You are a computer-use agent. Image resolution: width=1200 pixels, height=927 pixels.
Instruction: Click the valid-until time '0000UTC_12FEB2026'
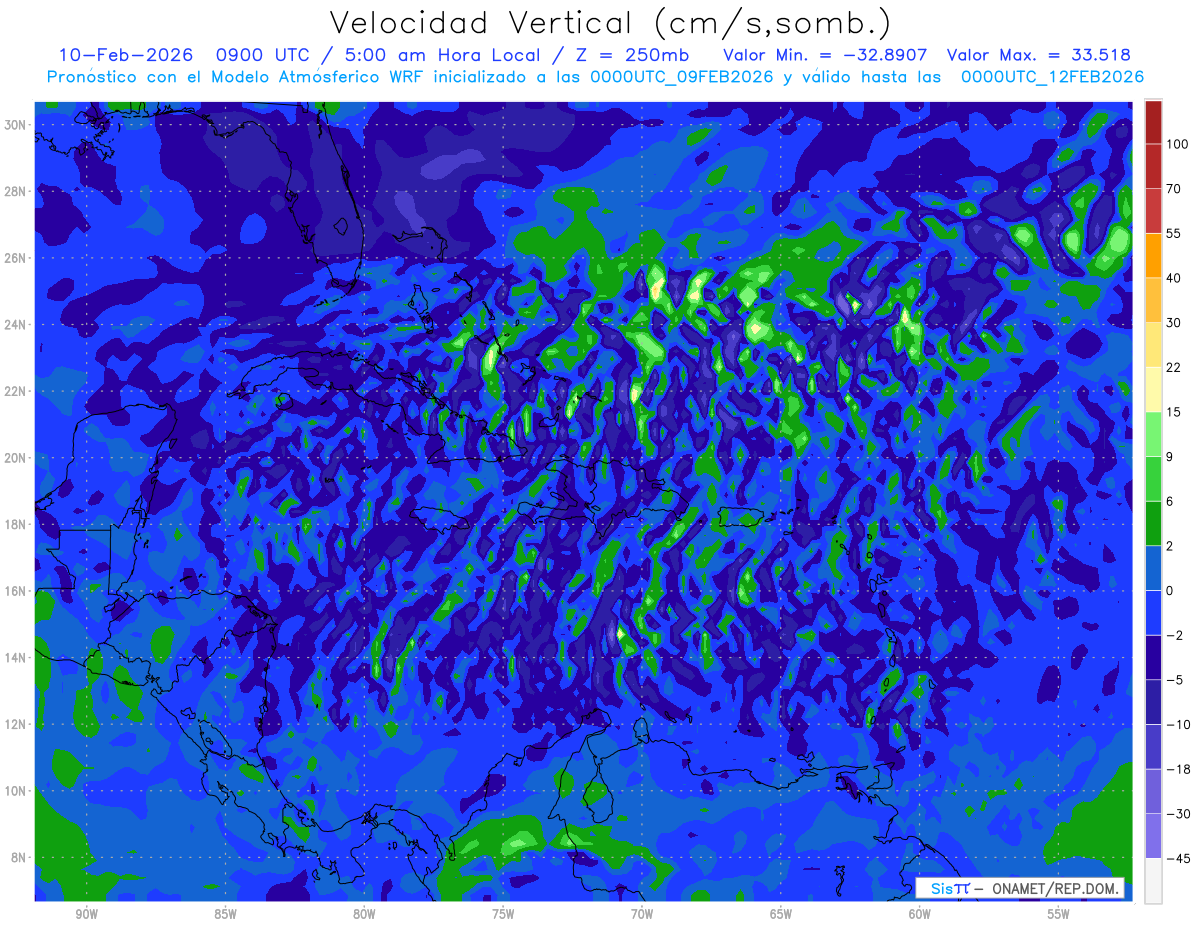pos(1052,77)
